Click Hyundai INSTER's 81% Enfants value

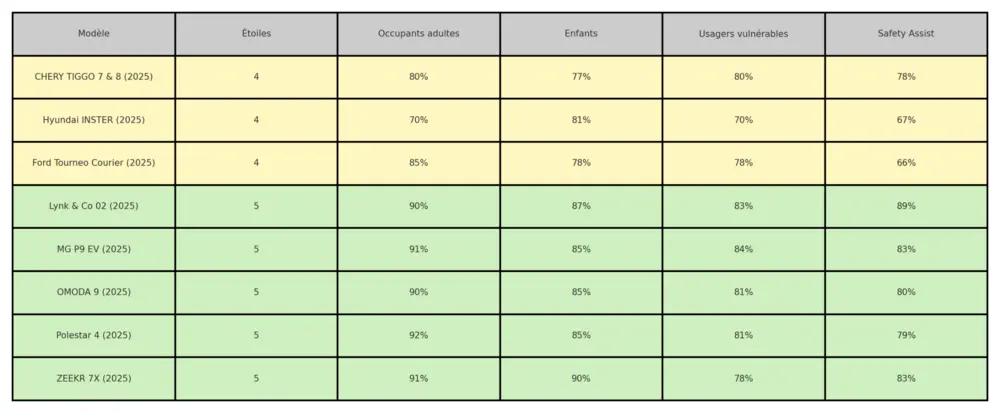[581, 120]
